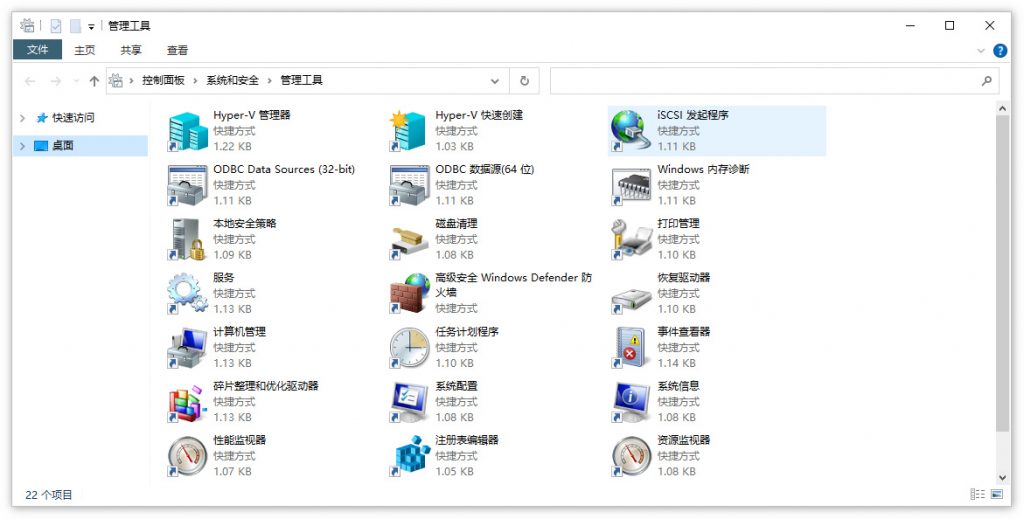1024x519 pixels.
Task: Open the address bar history dropdown
Action: (x=495, y=81)
